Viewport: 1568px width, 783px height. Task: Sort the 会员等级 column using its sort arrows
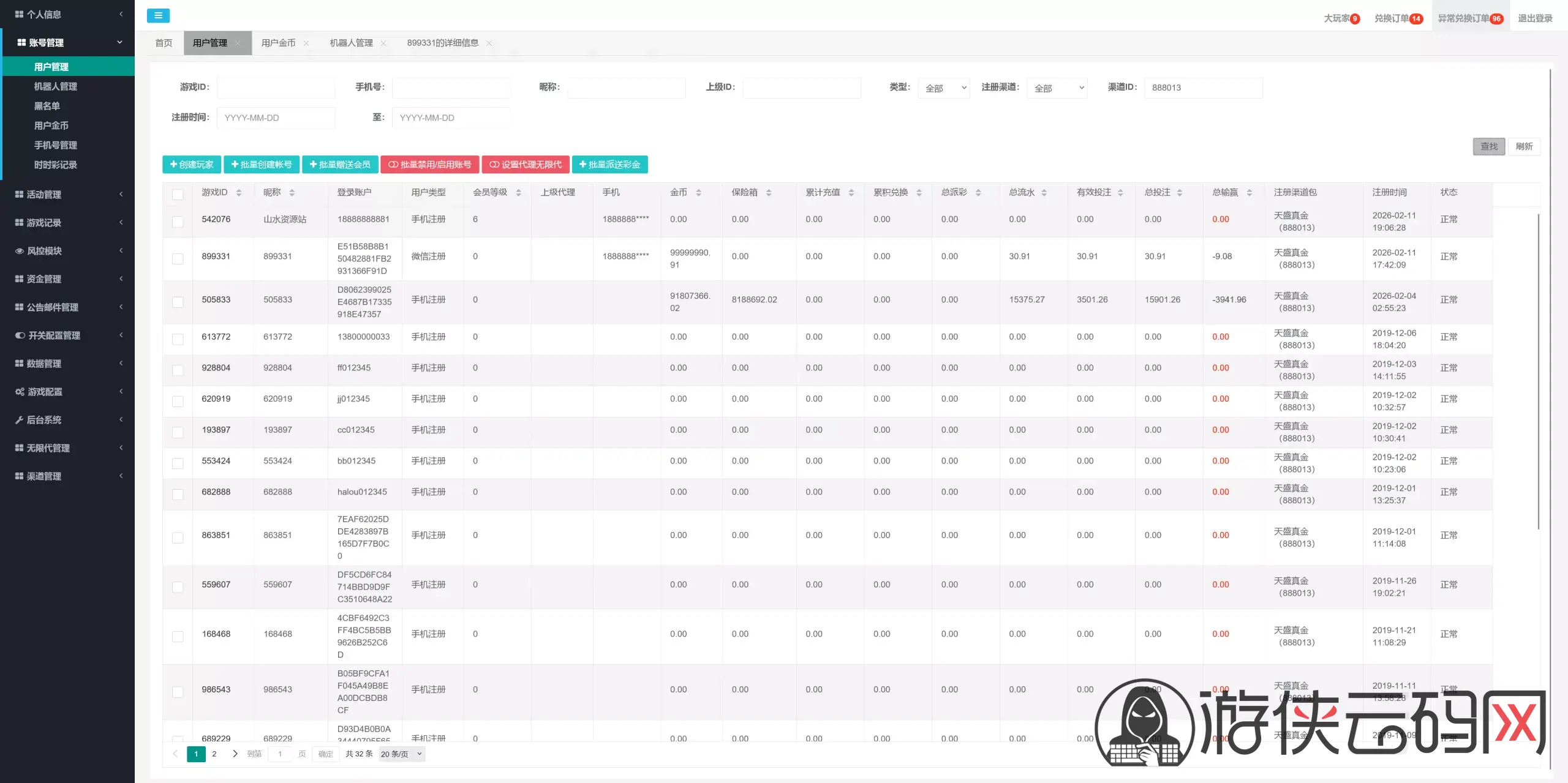[x=519, y=193]
